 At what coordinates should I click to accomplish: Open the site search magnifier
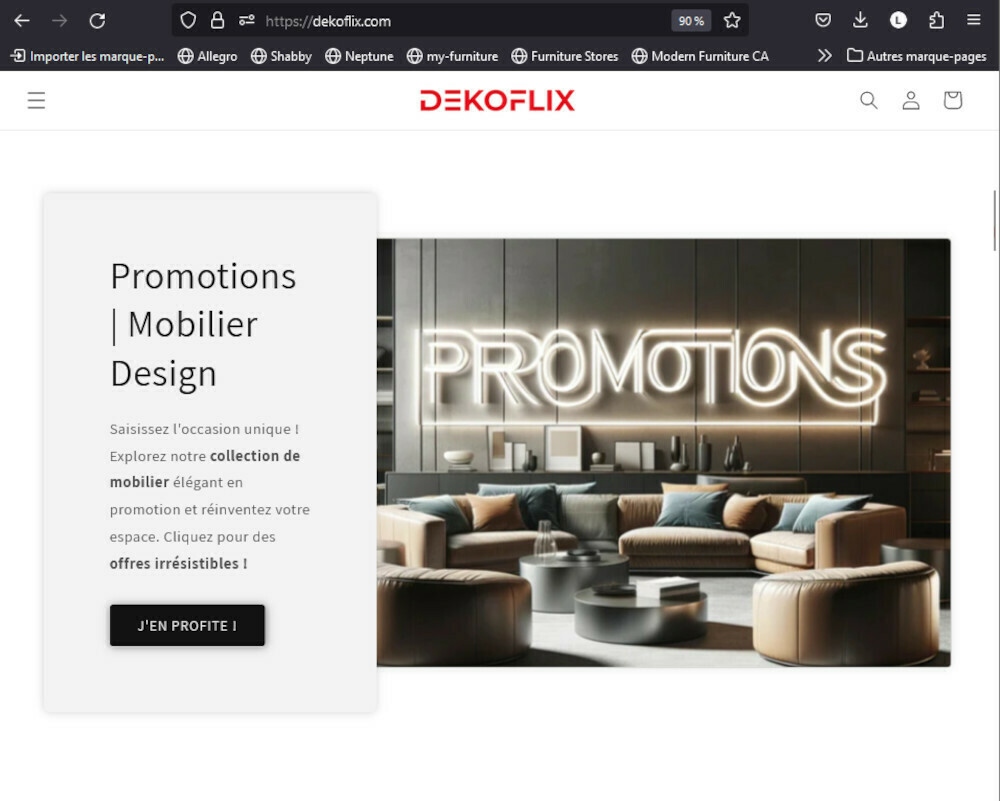pyautogui.click(x=869, y=100)
